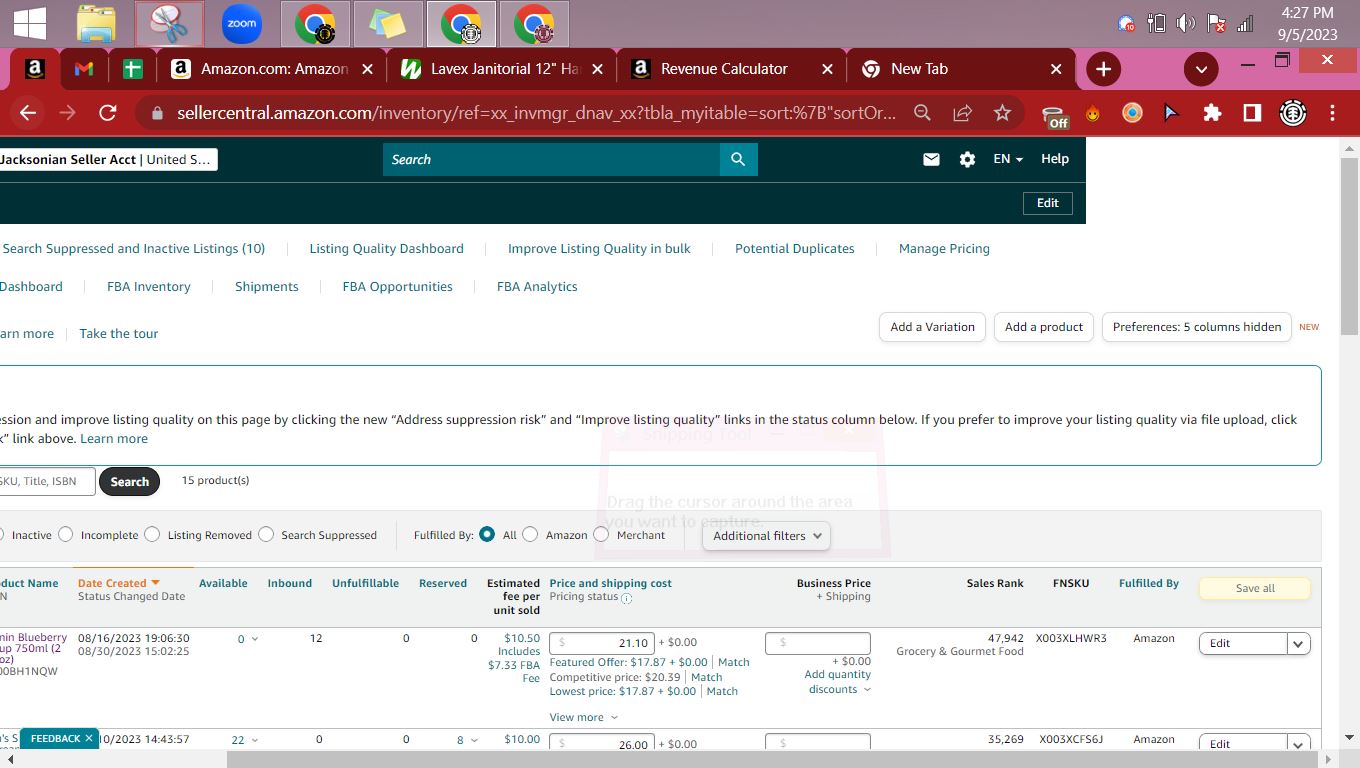Screen dimensions: 1360x768
Task: Open the pinned Gmail tab
Action: point(83,69)
